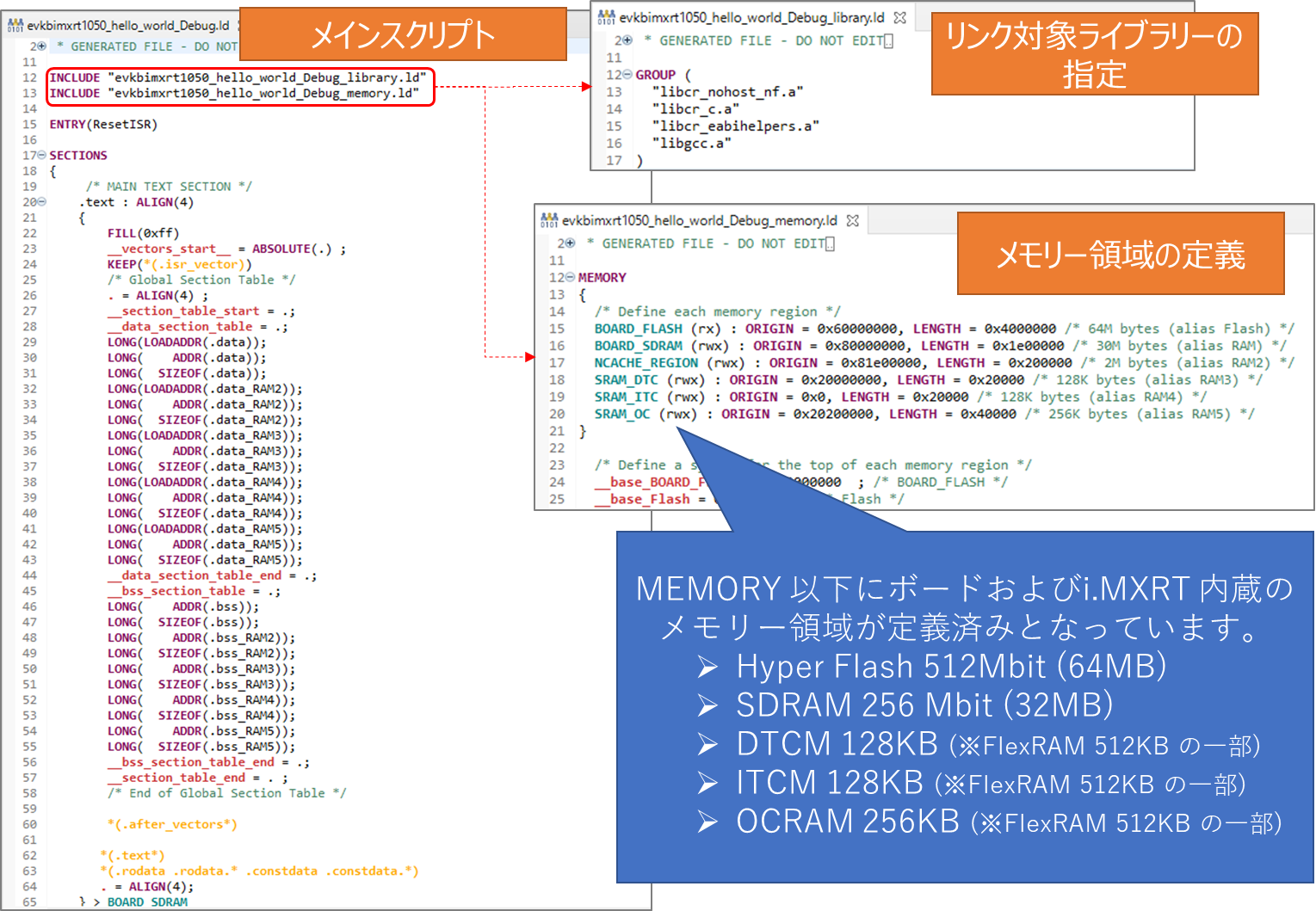Expand the folded header comment in main script

[x=41, y=46]
